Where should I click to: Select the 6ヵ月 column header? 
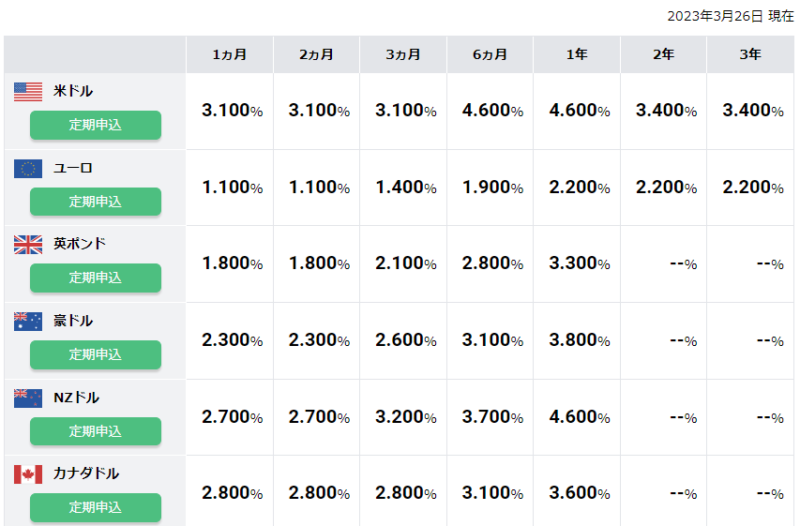490,55
